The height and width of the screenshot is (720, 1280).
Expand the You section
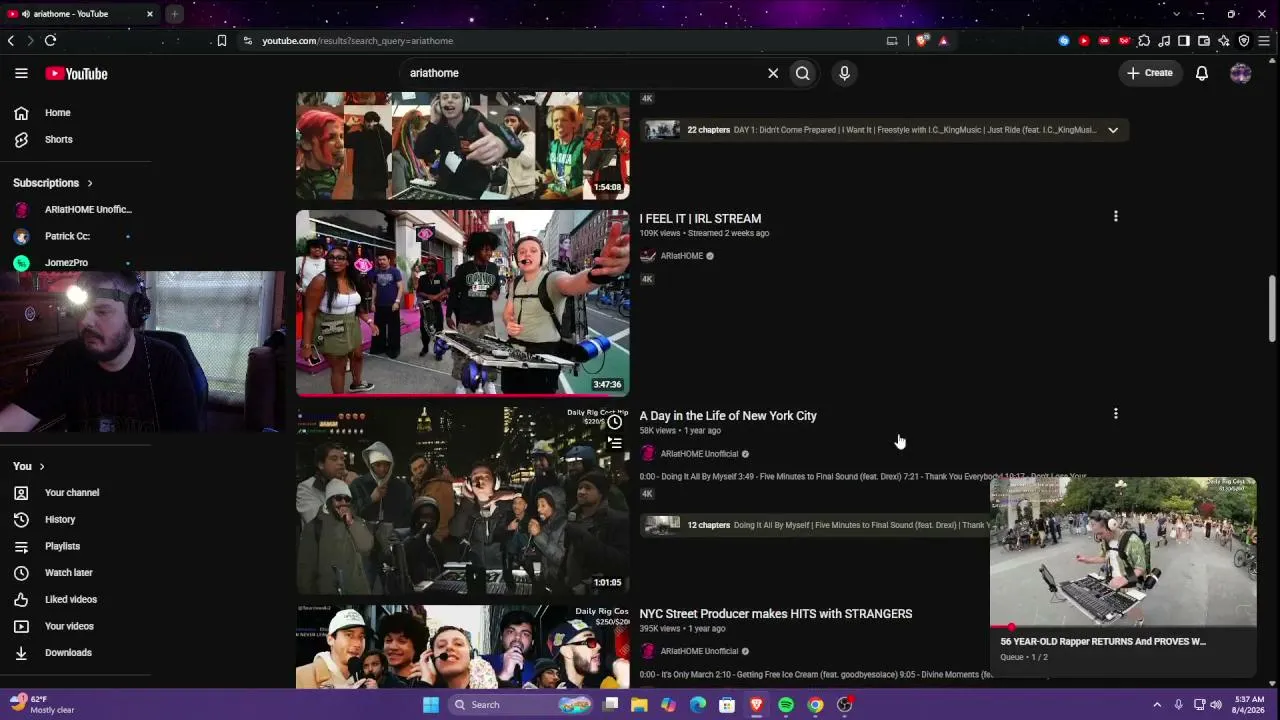29,466
